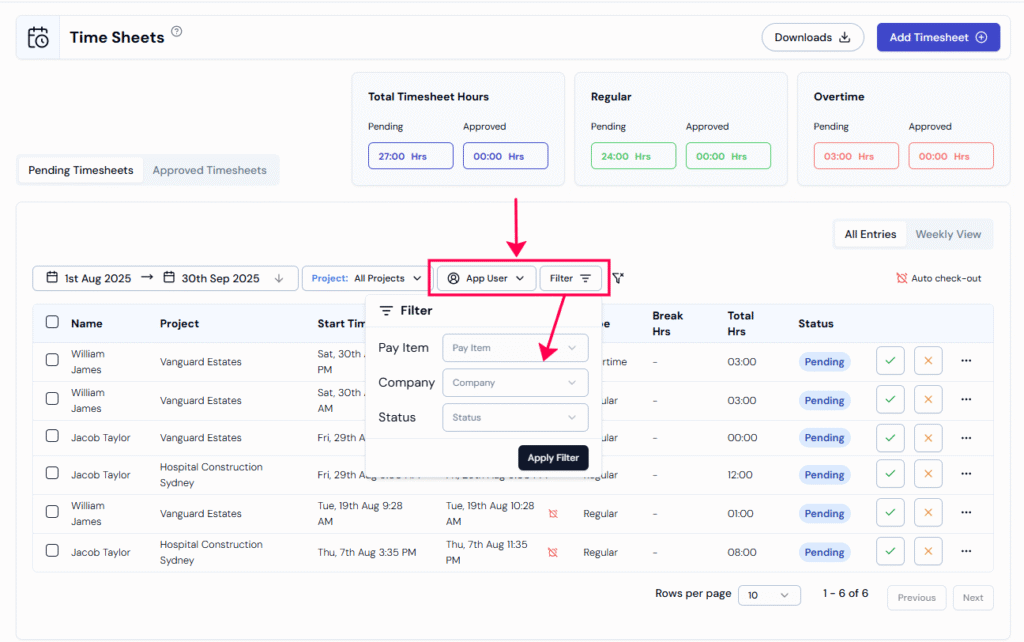Approve the Hospital Construction Sydney 12:00 entry
The image size is (1024, 642).
pos(889,475)
